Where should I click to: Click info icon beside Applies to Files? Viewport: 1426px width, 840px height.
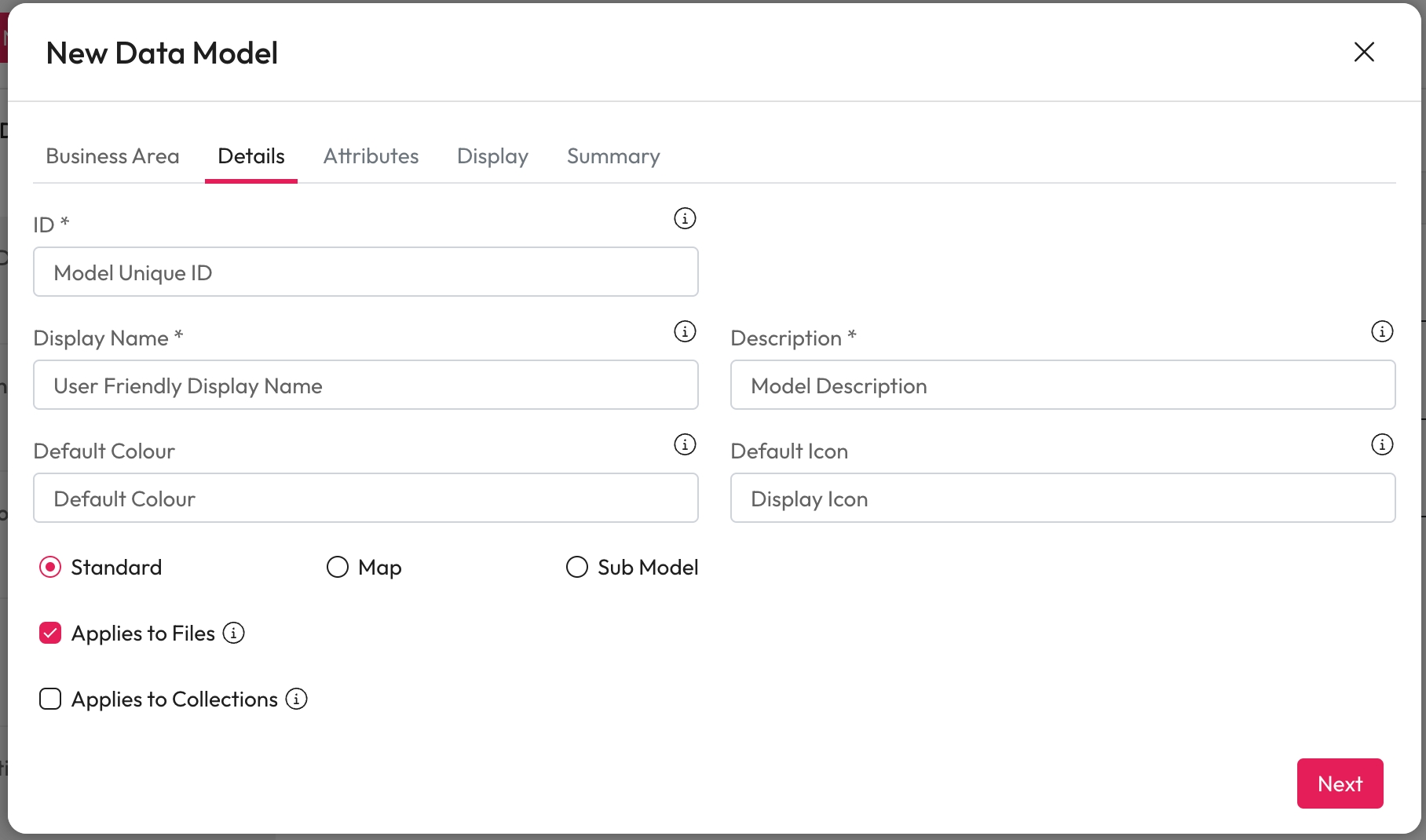coord(233,633)
